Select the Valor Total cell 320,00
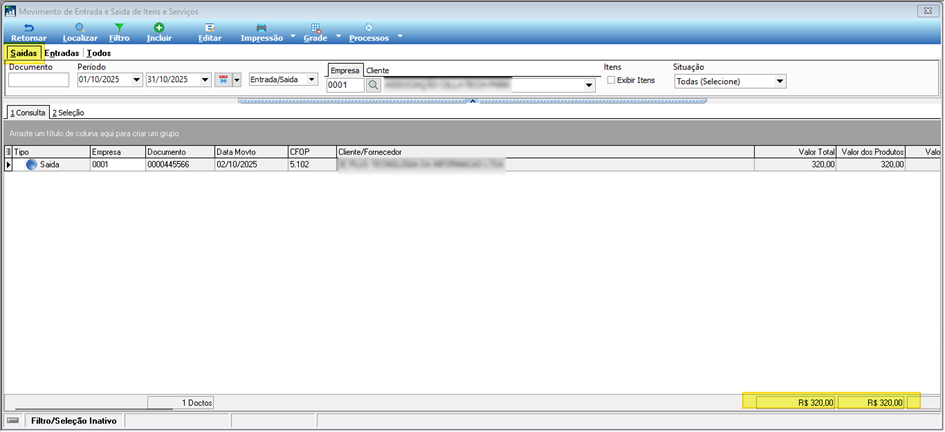Viewport: 945px width, 432px height. click(x=796, y=164)
